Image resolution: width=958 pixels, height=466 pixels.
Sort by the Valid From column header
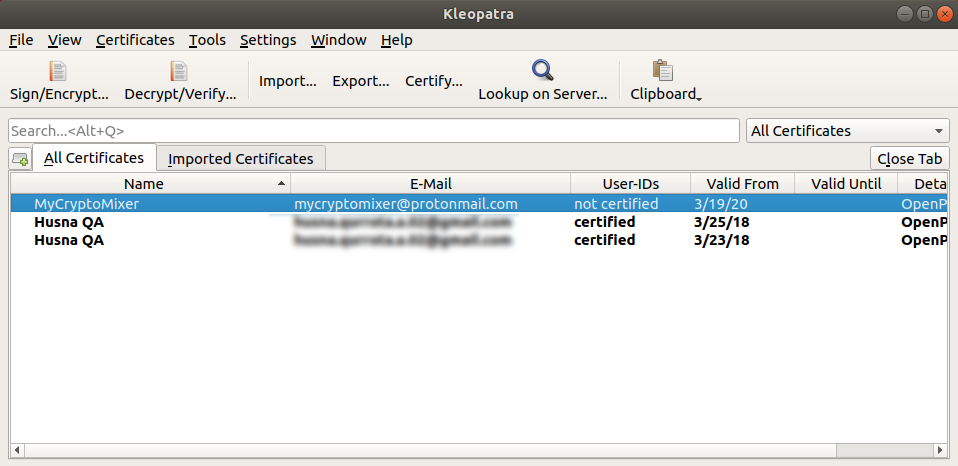click(x=742, y=184)
